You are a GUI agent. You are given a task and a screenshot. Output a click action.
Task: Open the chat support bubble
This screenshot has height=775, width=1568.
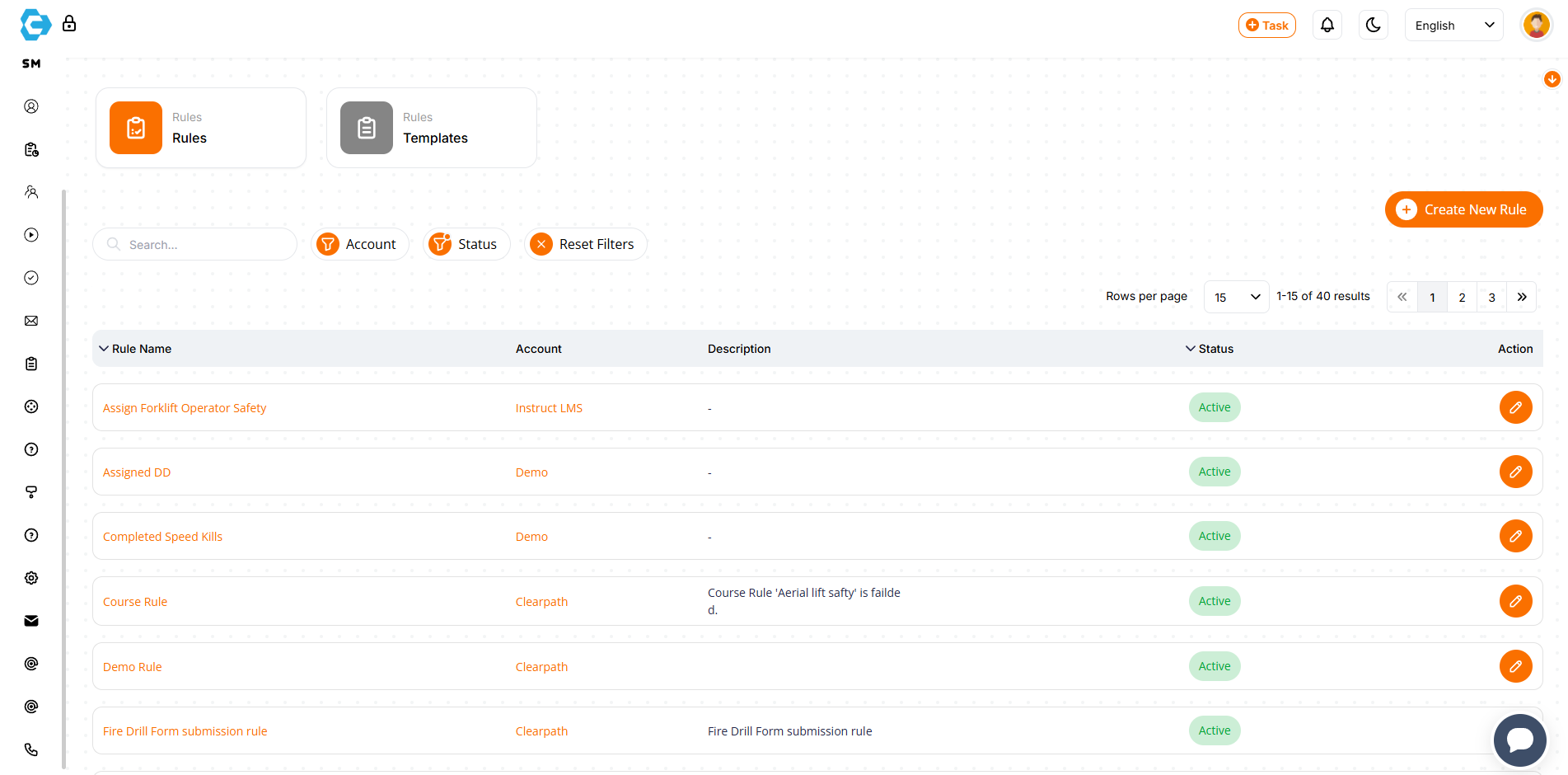tap(1519, 740)
